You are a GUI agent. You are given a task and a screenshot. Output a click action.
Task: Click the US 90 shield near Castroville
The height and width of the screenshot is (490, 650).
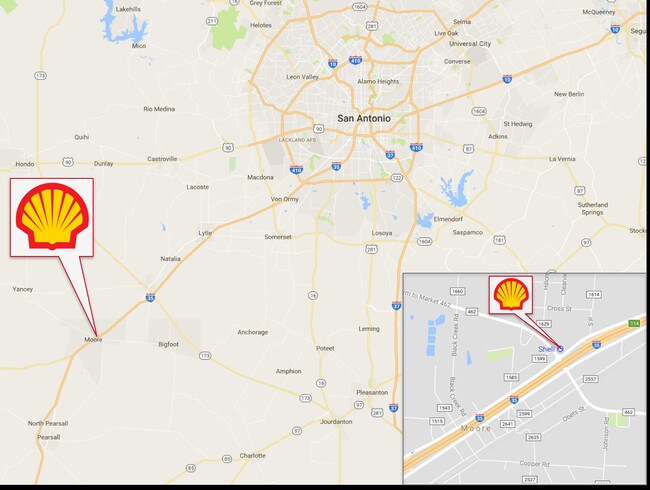pyautogui.click(x=228, y=147)
